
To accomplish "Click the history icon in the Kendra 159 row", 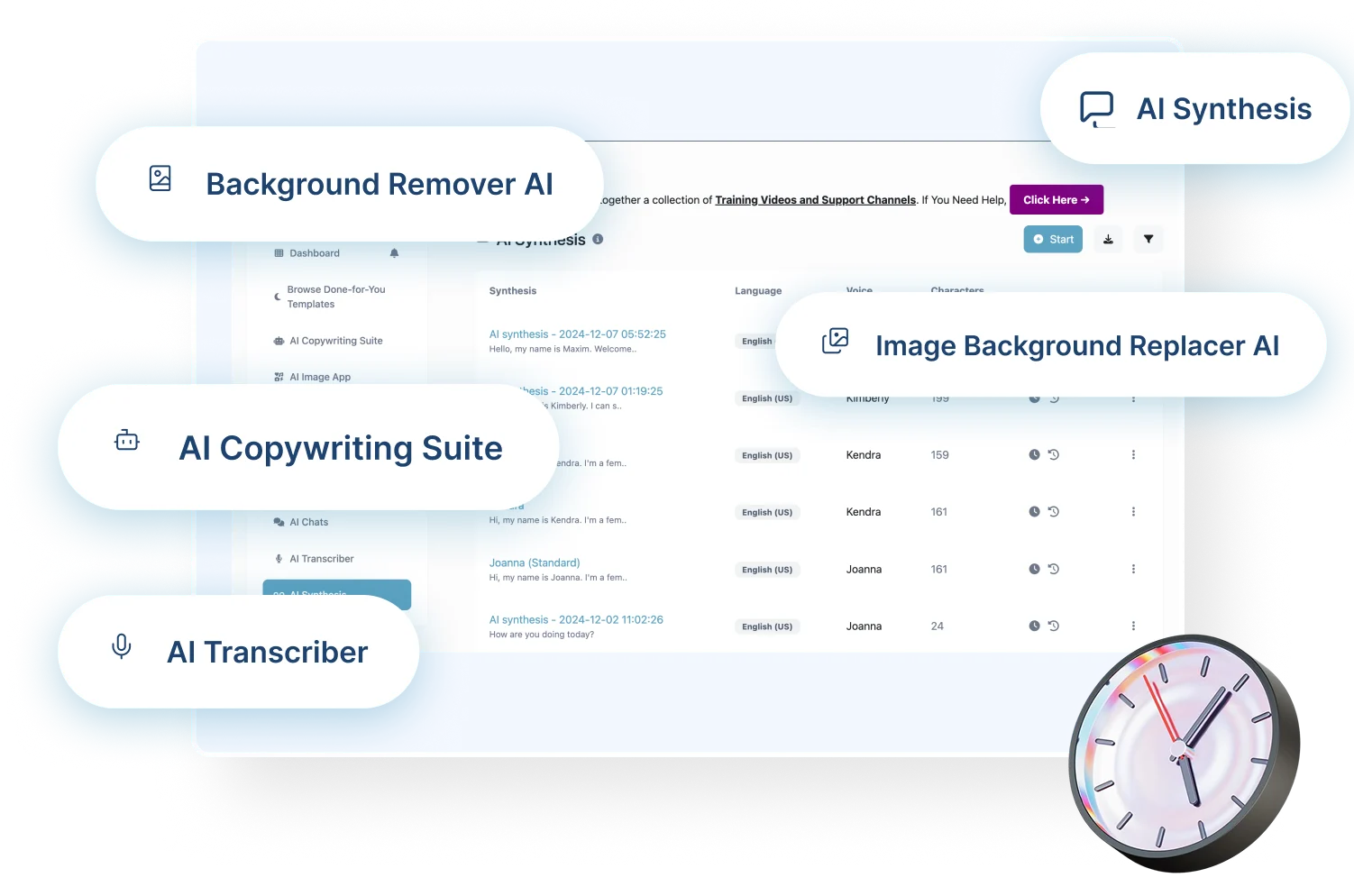I will (1053, 455).
